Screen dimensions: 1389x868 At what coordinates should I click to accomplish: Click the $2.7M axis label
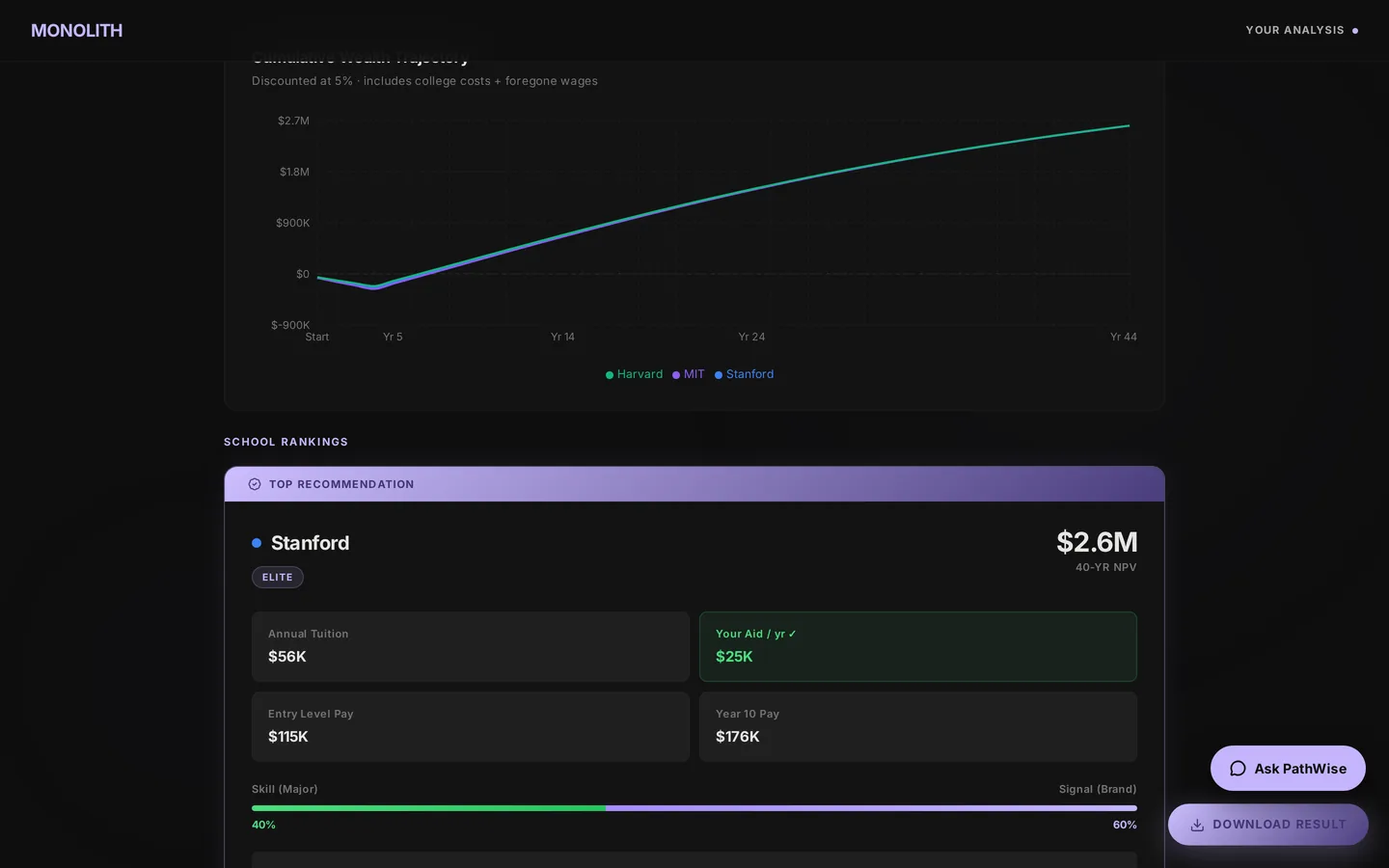[293, 121]
